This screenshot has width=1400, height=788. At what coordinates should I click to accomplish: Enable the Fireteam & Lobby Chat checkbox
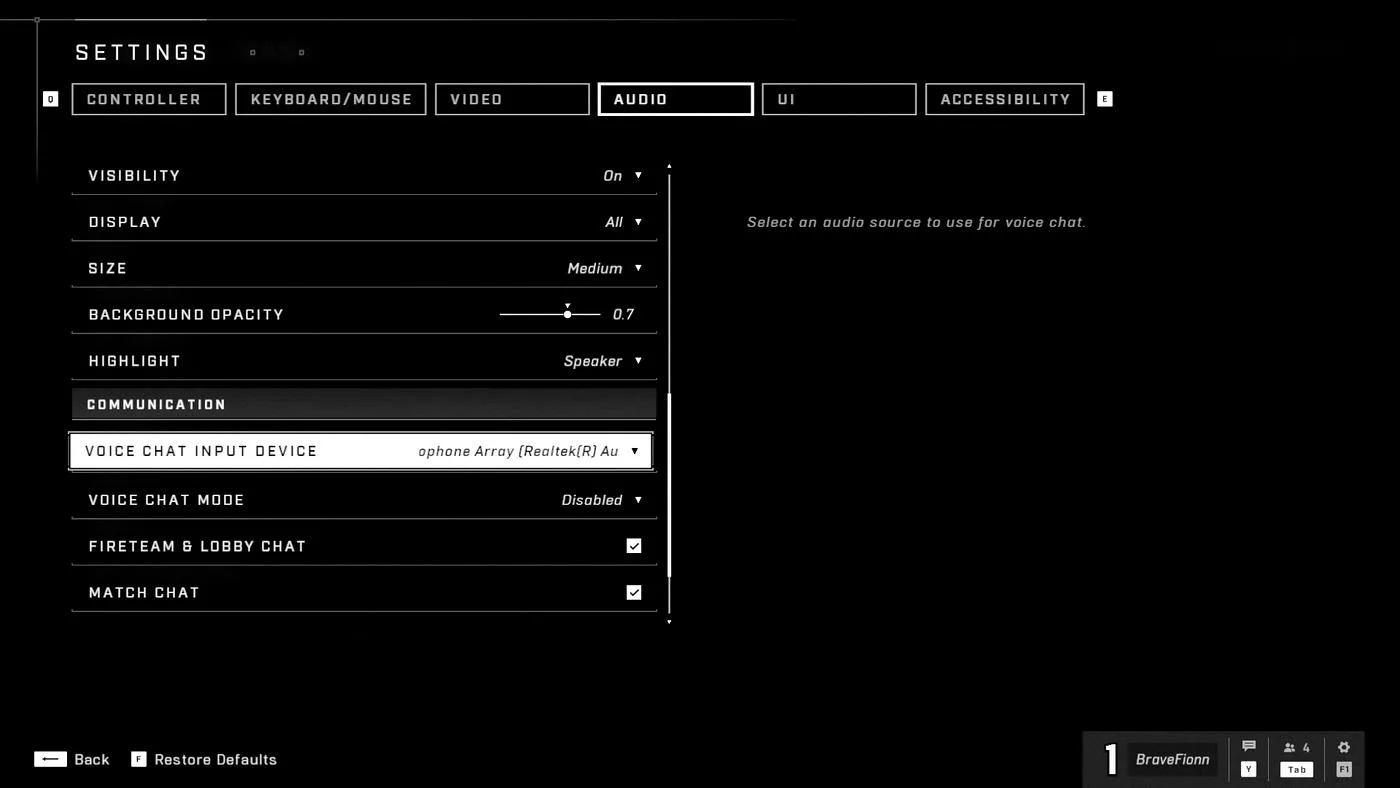[634, 545]
